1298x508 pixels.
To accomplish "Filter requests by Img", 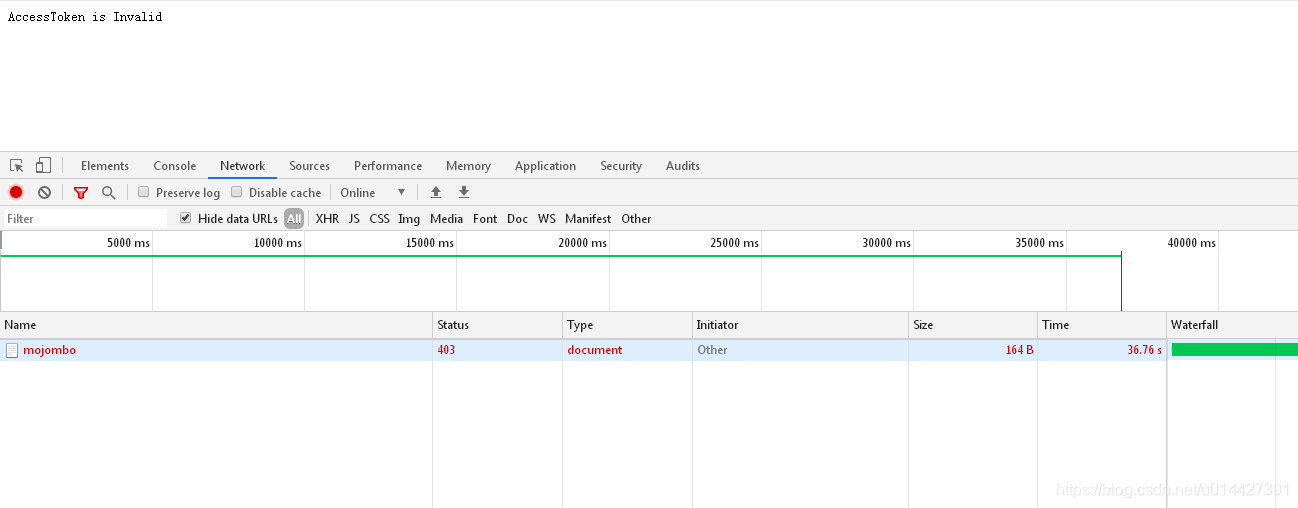I will click(409, 218).
